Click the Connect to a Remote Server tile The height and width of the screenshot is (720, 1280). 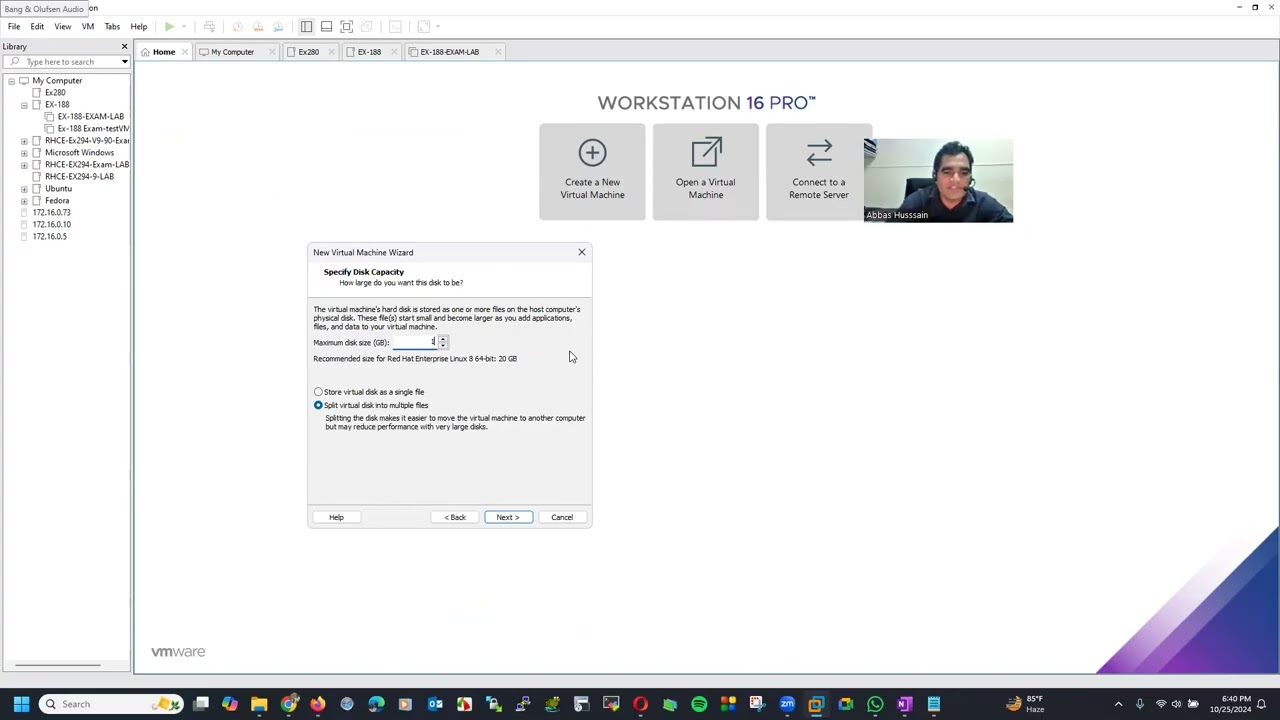[x=818, y=171]
